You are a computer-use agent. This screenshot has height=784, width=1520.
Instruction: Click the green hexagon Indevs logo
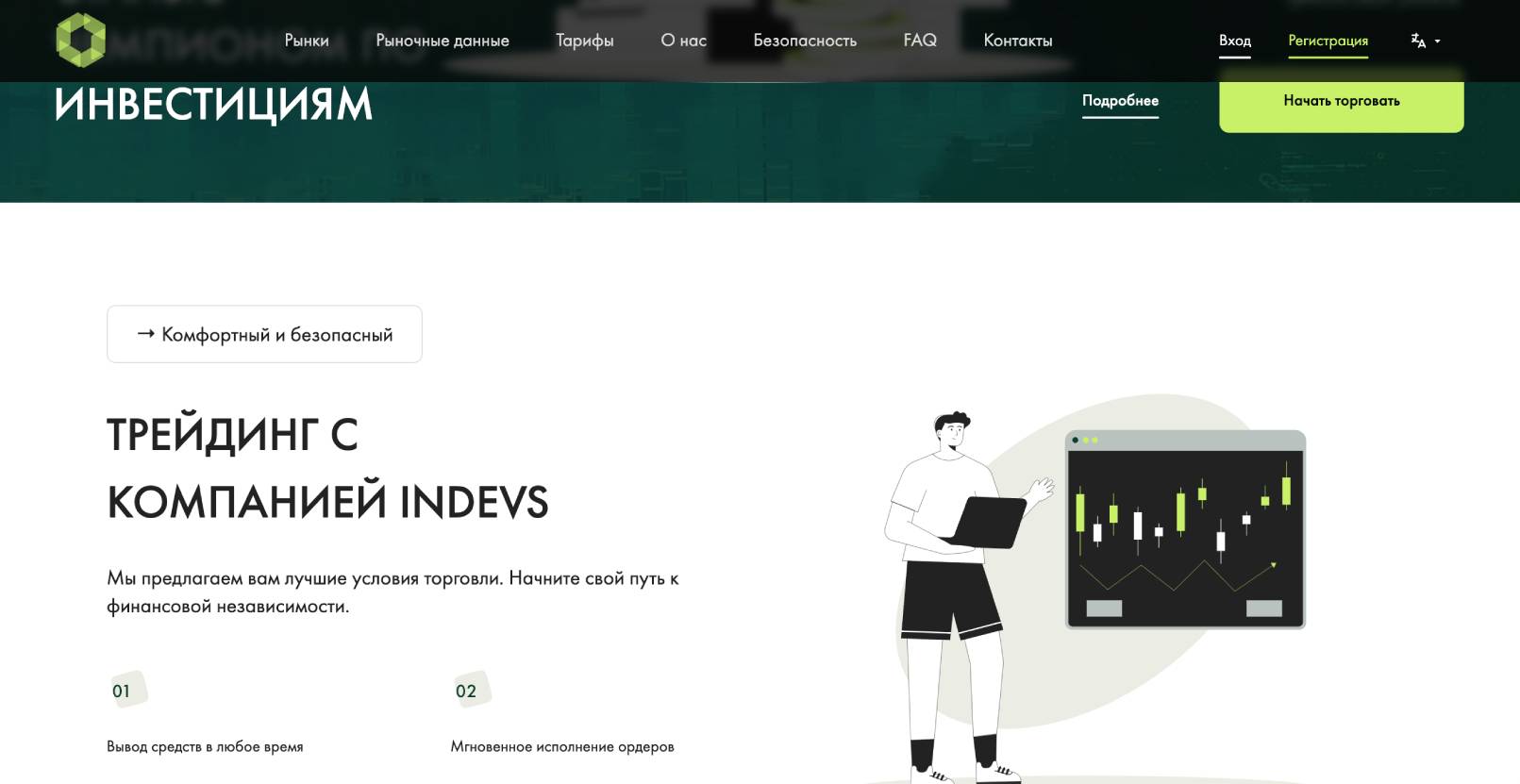coord(81,41)
